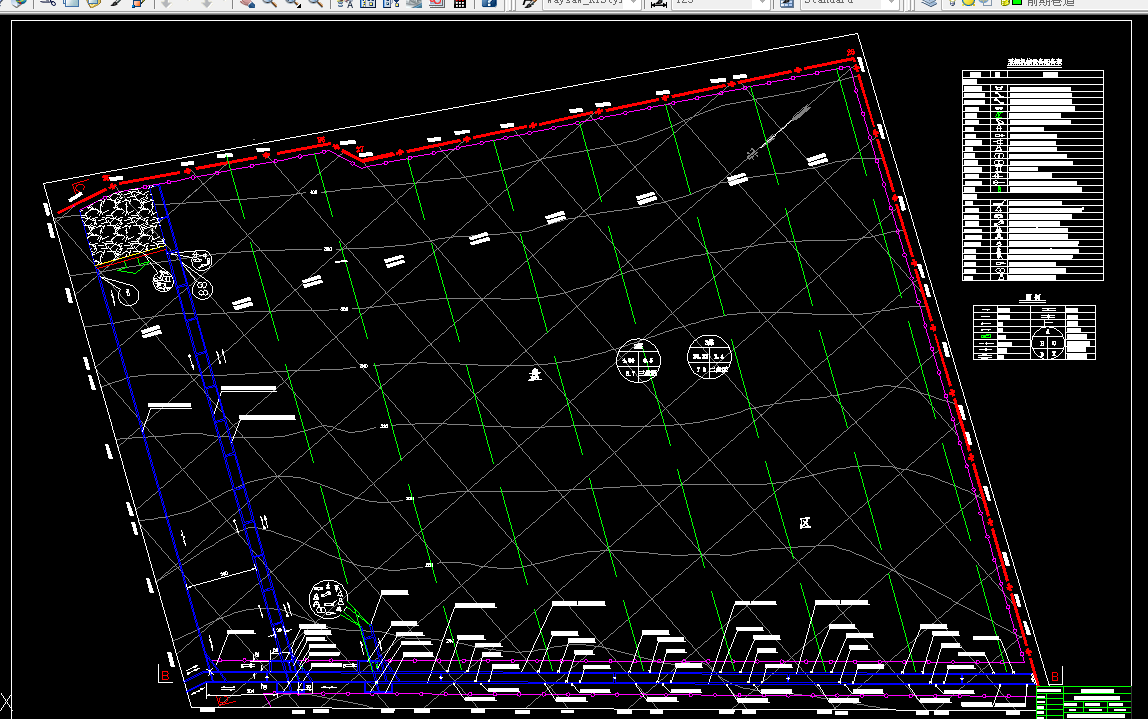This screenshot has height=719, width=1148.
Task: Click the Redo arrow icon
Action: tap(207, 3)
